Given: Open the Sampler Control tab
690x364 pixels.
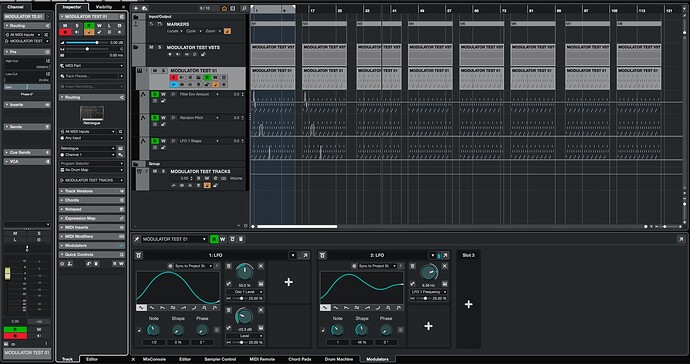Looking at the screenshot, I should [220, 359].
